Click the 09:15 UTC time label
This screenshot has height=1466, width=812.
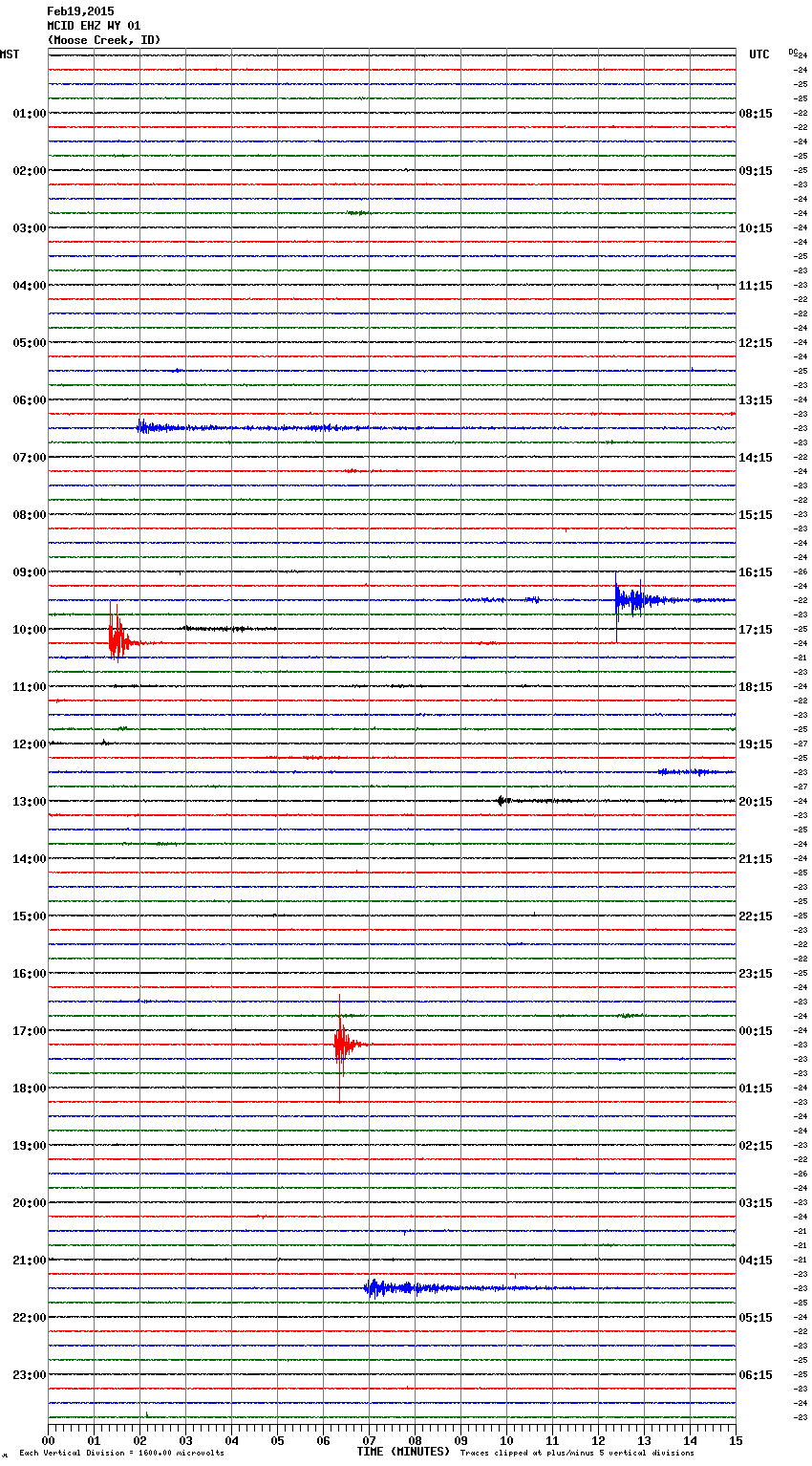point(756,171)
